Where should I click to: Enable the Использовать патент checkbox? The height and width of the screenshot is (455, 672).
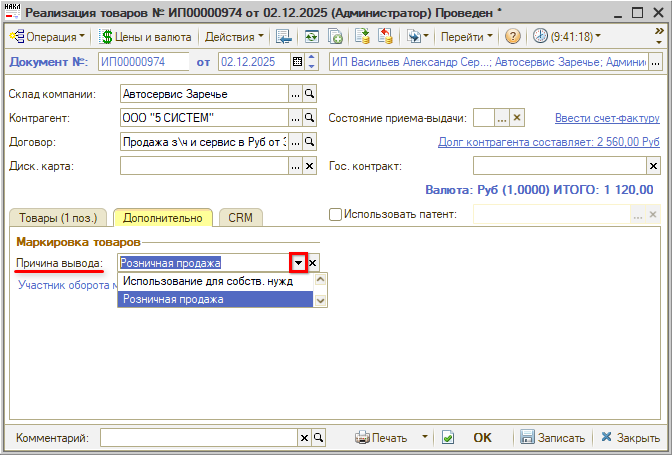[335, 214]
